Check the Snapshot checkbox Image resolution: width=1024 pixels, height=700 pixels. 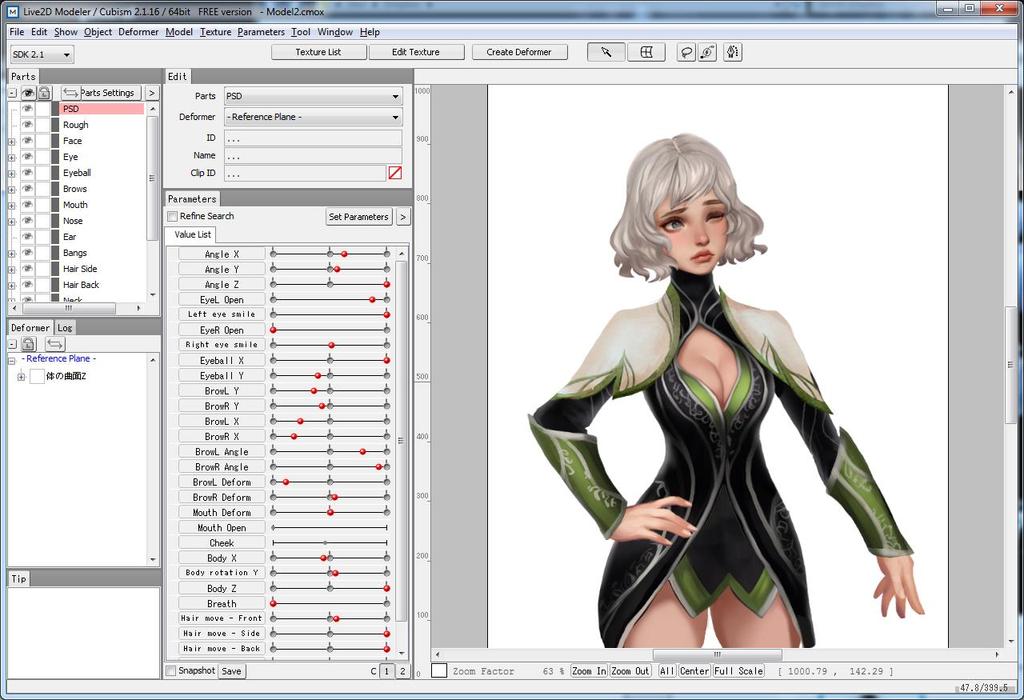pos(171,671)
